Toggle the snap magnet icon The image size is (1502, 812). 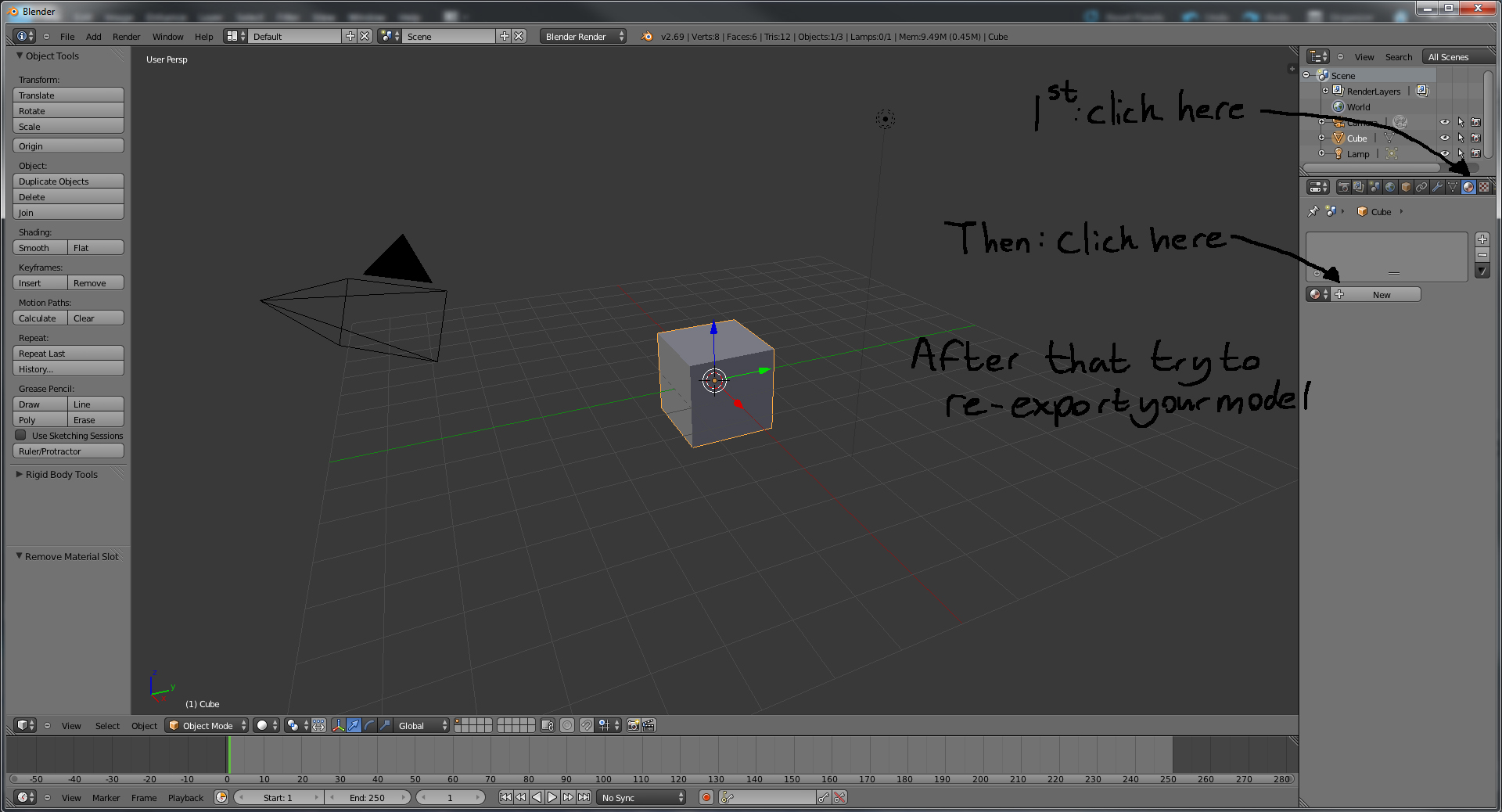pyautogui.click(x=587, y=725)
